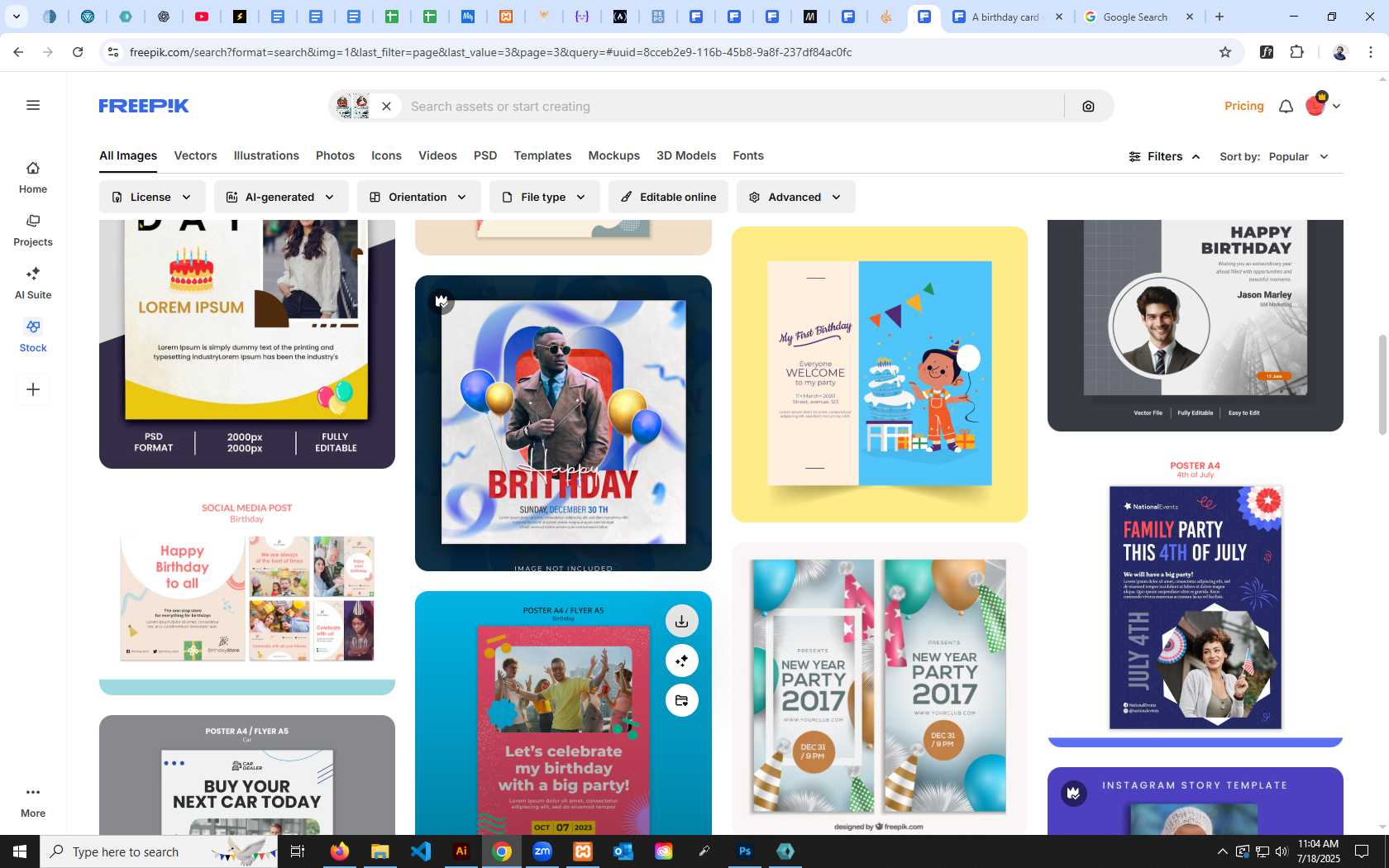Click the plus icon in sidebar
The image size is (1389, 868).
coord(33,389)
